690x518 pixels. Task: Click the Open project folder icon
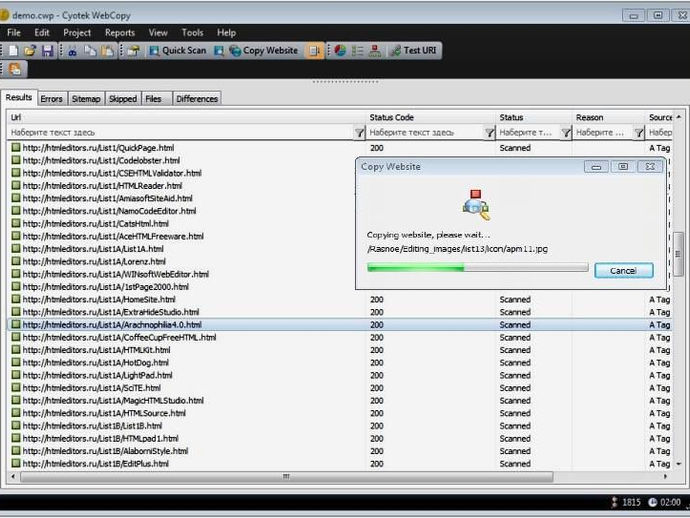30,51
